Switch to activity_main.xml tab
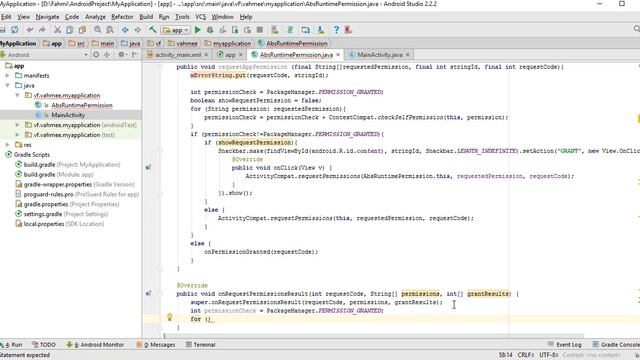640x360 pixels. (178, 55)
